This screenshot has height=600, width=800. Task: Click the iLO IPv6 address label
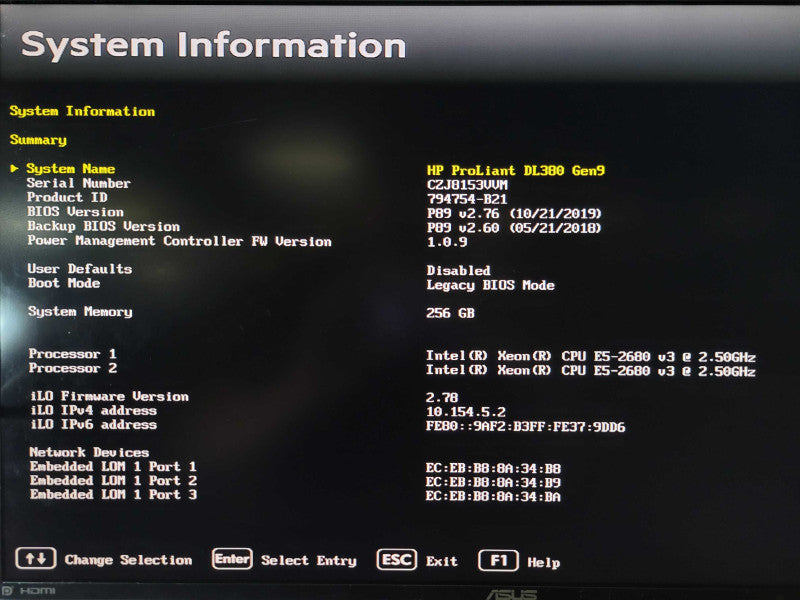tap(93, 424)
